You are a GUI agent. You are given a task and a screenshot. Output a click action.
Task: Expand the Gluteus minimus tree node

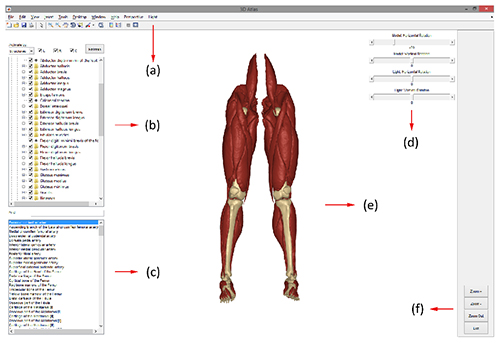pyautogui.click(x=24, y=187)
